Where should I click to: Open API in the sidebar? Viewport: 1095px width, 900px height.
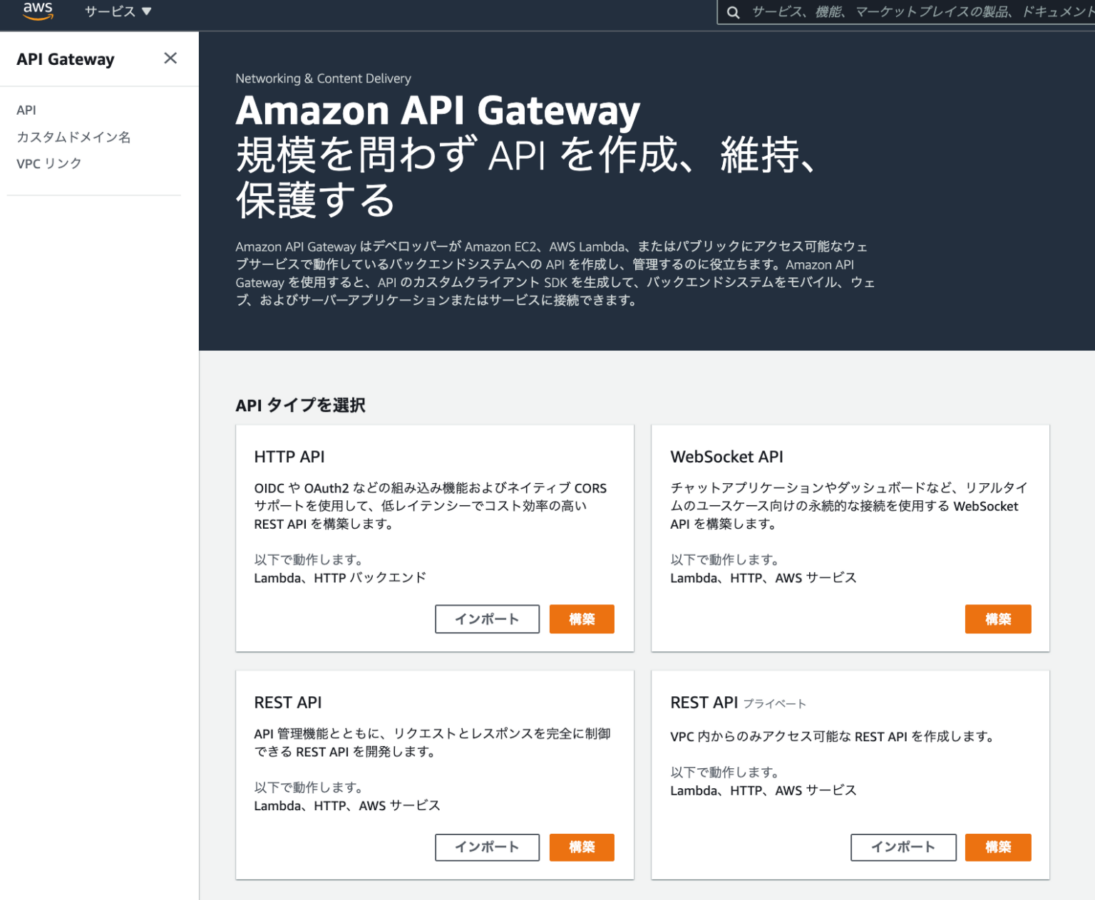pos(26,110)
